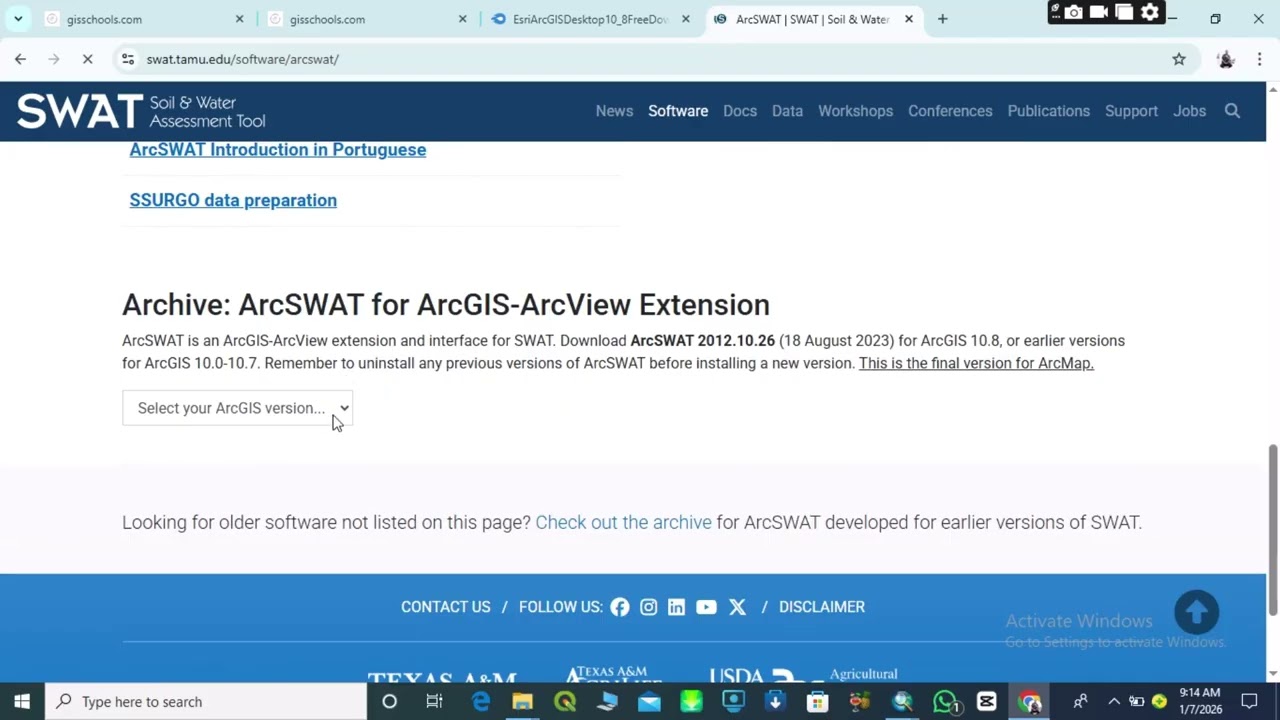Screen dimensions: 1280x720
Task: Open the Chrome profile avatar
Action: tap(1226, 59)
